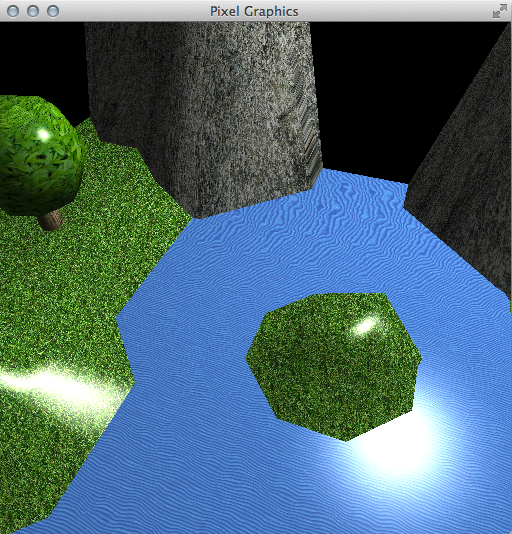Click the leftmost window close button
Viewport: 512px width, 534px height.
(x=13, y=11)
